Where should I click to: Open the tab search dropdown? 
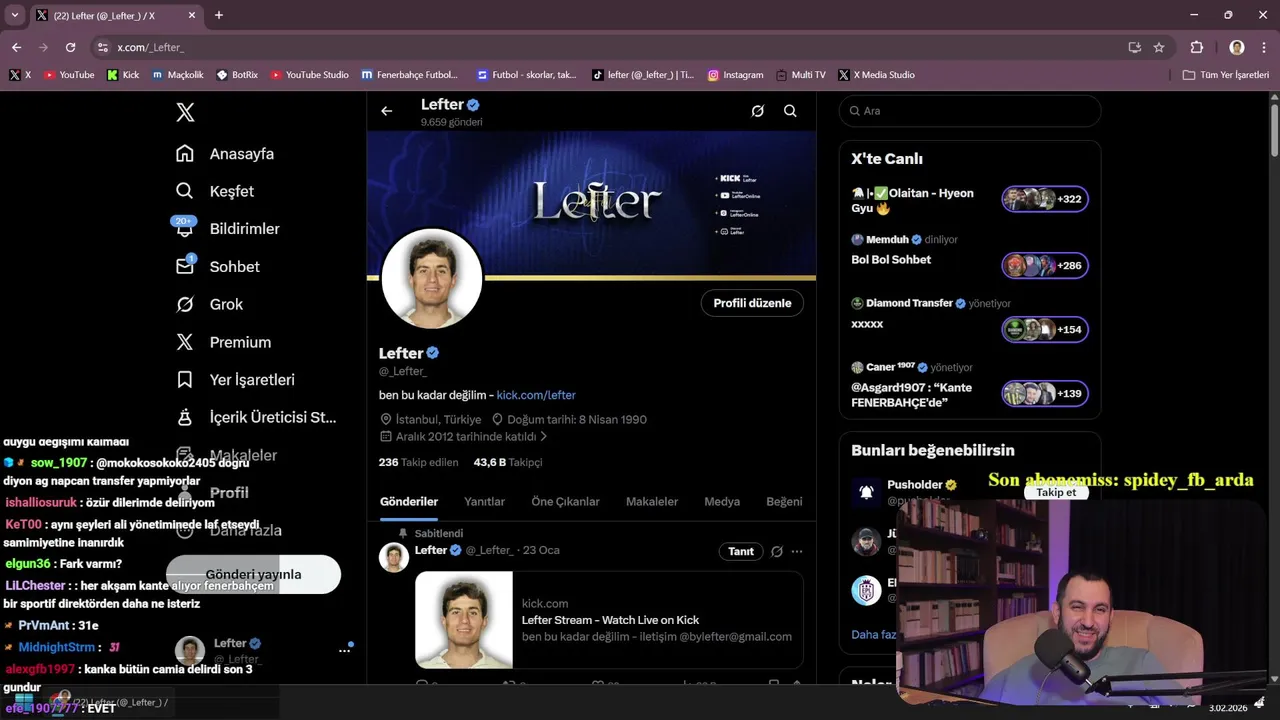coord(14,15)
